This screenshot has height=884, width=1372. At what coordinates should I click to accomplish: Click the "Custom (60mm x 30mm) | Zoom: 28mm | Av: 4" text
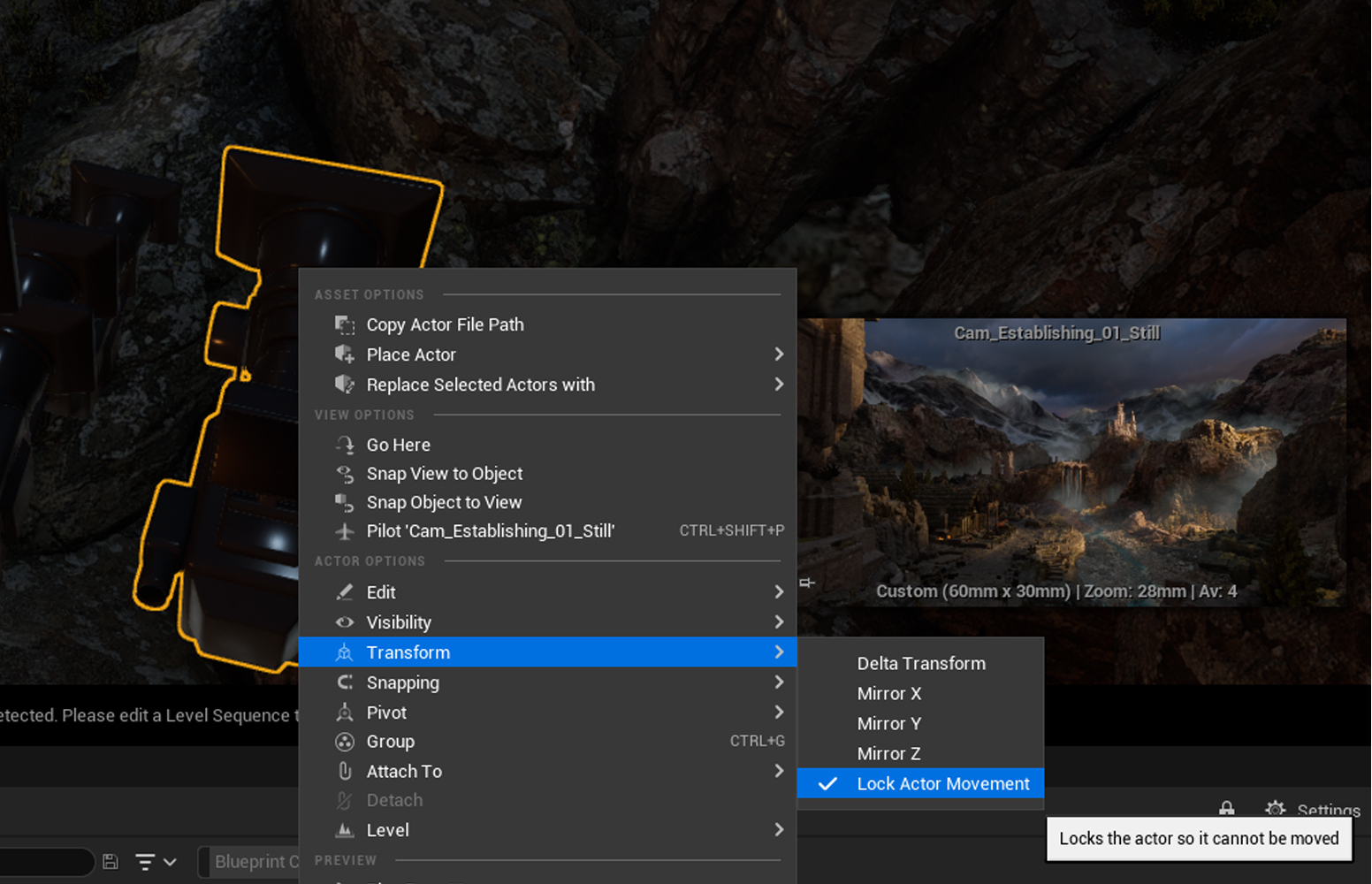(x=1056, y=591)
